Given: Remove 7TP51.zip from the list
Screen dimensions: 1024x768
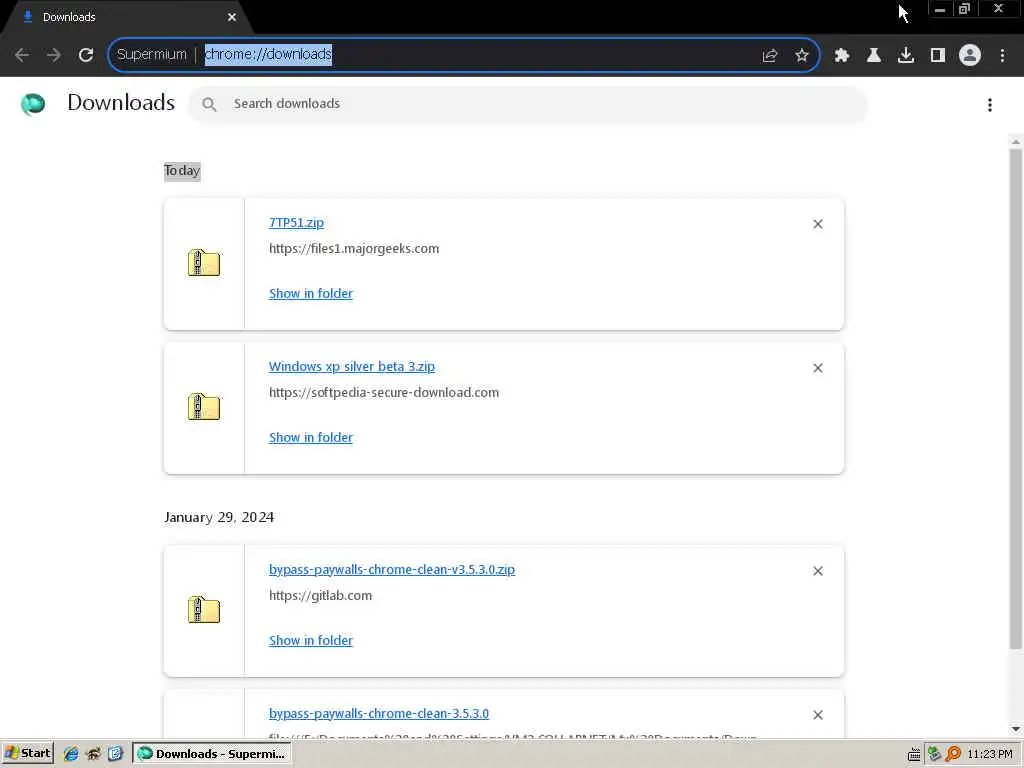Looking at the screenshot, I should 818,224.
